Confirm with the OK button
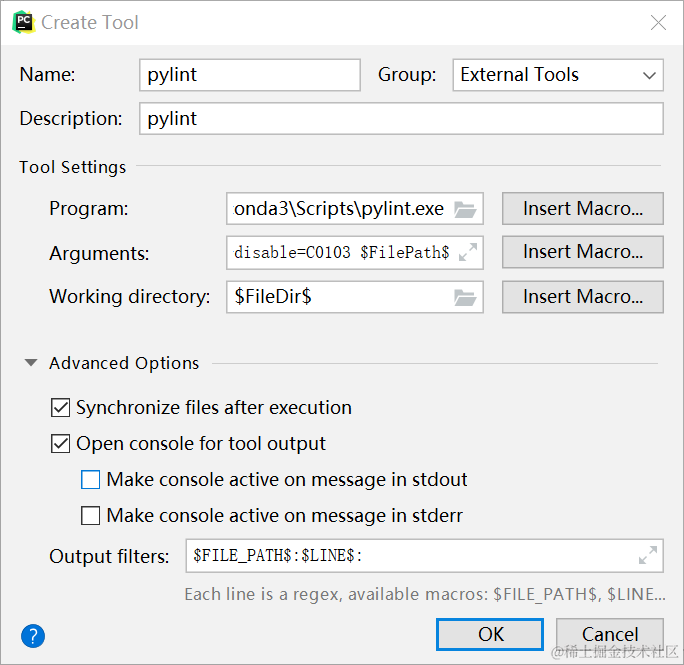The height and width of the screenshot is (665, 684). click(x=489, y=634)
